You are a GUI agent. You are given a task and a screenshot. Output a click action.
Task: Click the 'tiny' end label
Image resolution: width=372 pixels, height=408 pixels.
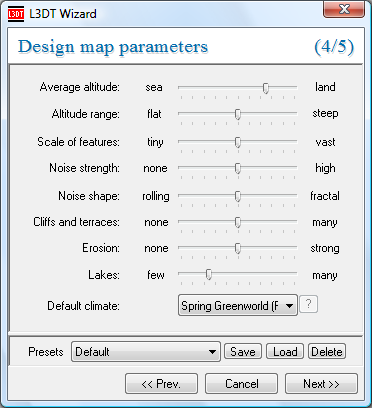pyautogui.click(x=155, y=142)
